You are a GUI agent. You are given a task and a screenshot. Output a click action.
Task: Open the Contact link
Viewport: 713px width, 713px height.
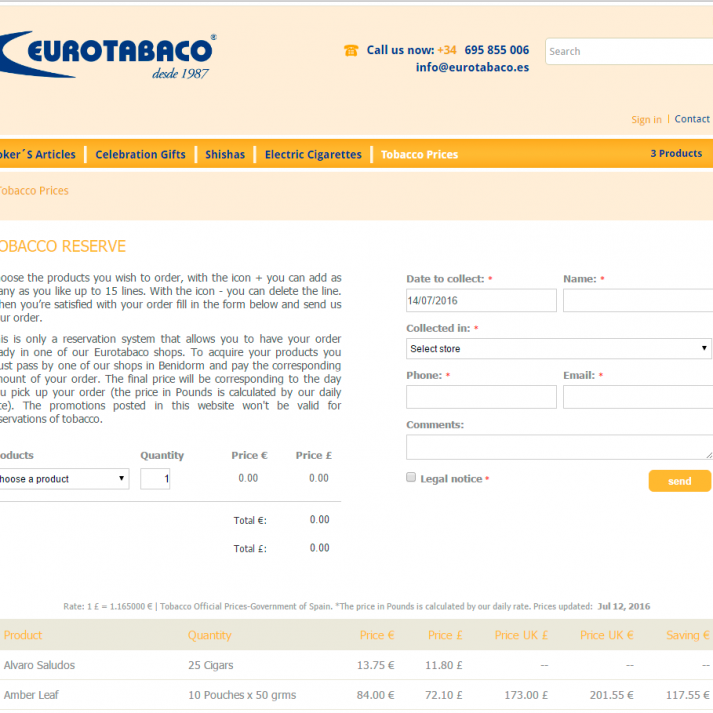coord(692,119)
